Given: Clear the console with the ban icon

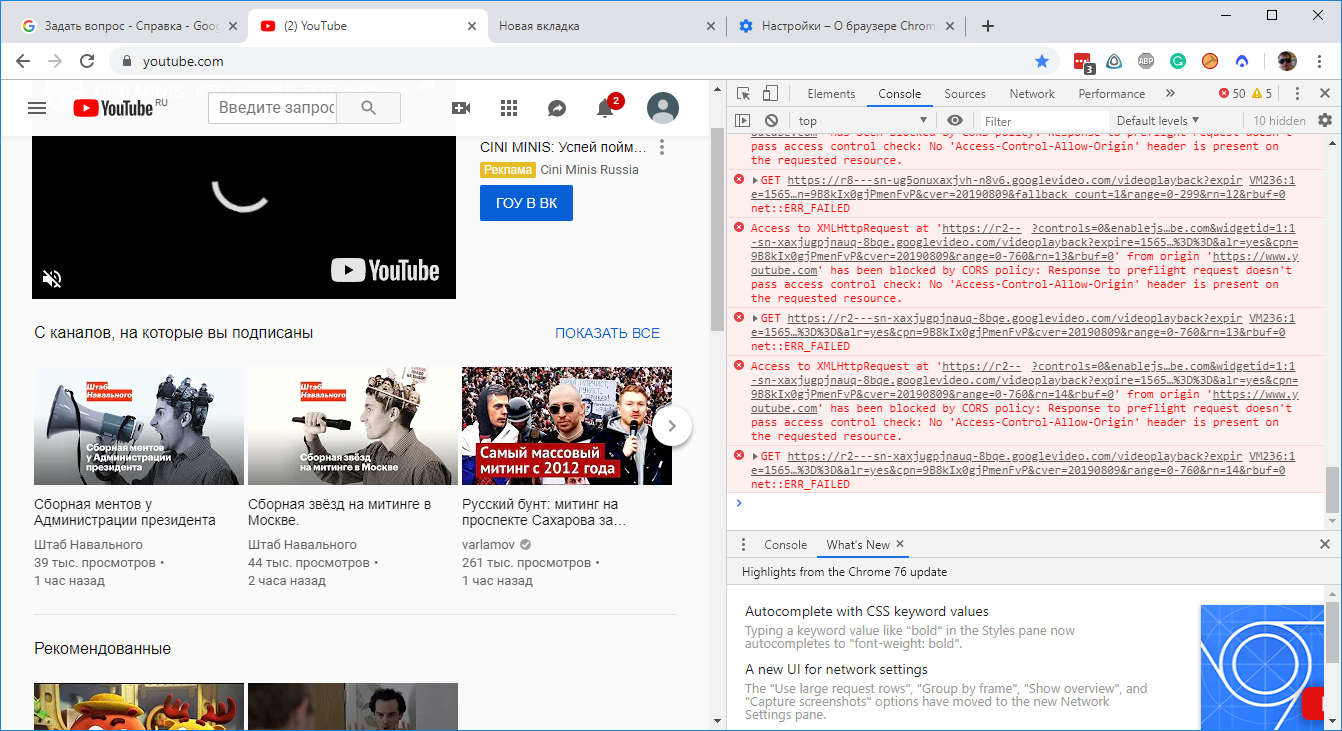Looking at the screenshot, I should point(771,121).
